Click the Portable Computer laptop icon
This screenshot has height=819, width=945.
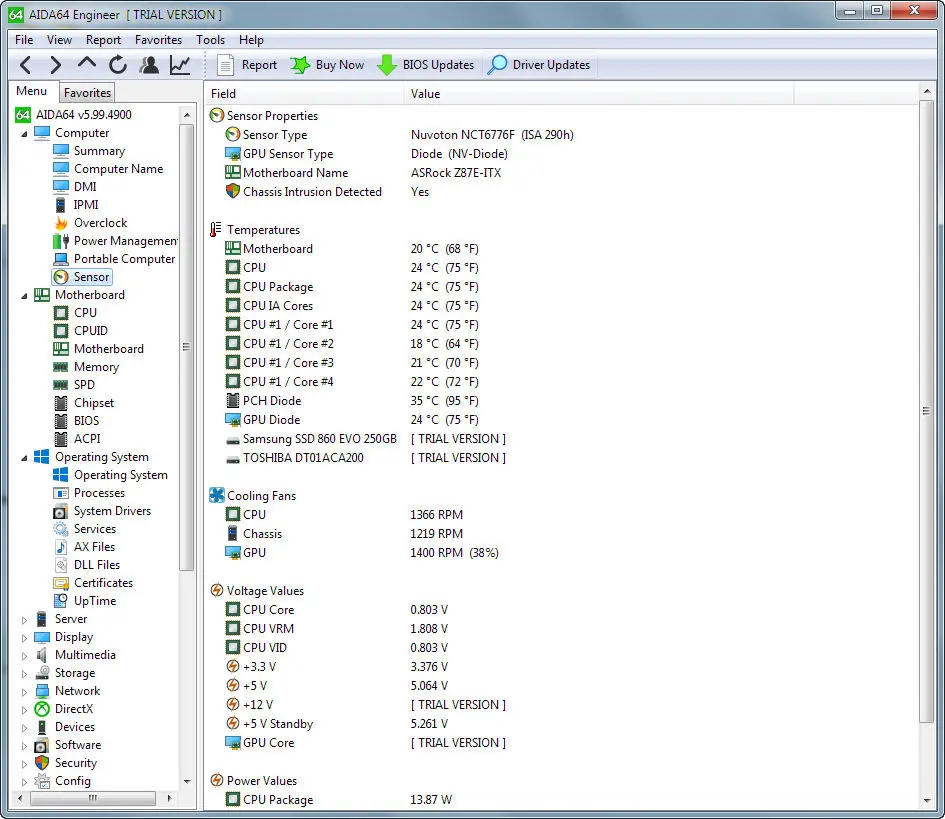(61, 259)
